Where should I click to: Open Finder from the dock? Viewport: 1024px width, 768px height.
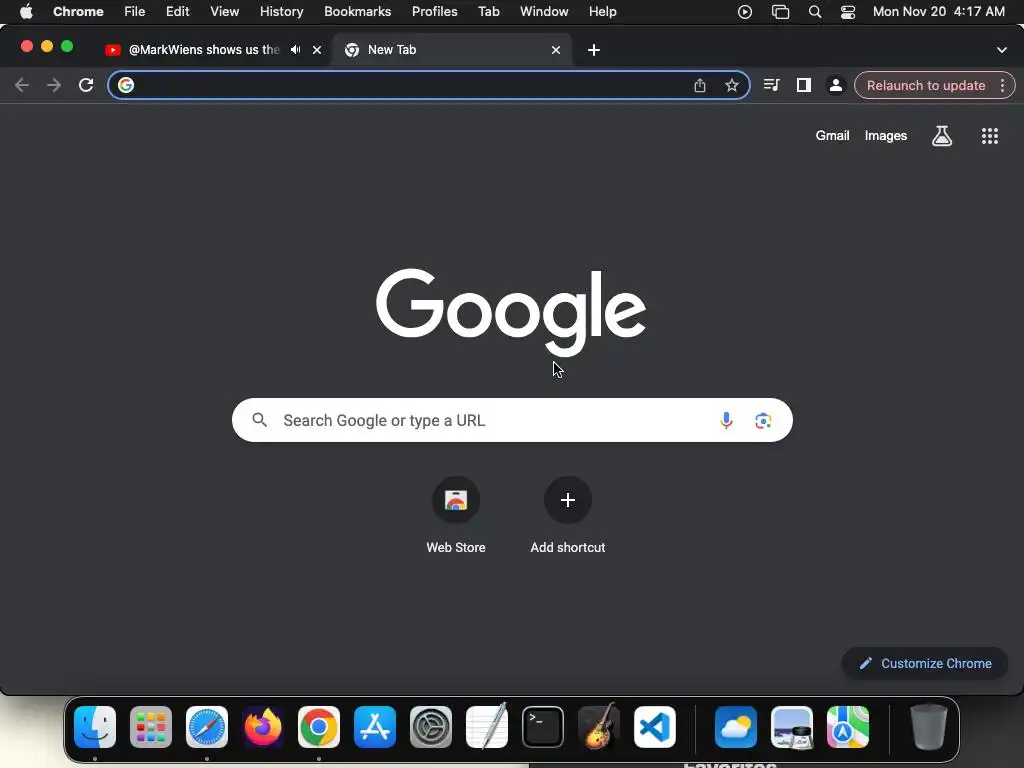coord(95,727)
